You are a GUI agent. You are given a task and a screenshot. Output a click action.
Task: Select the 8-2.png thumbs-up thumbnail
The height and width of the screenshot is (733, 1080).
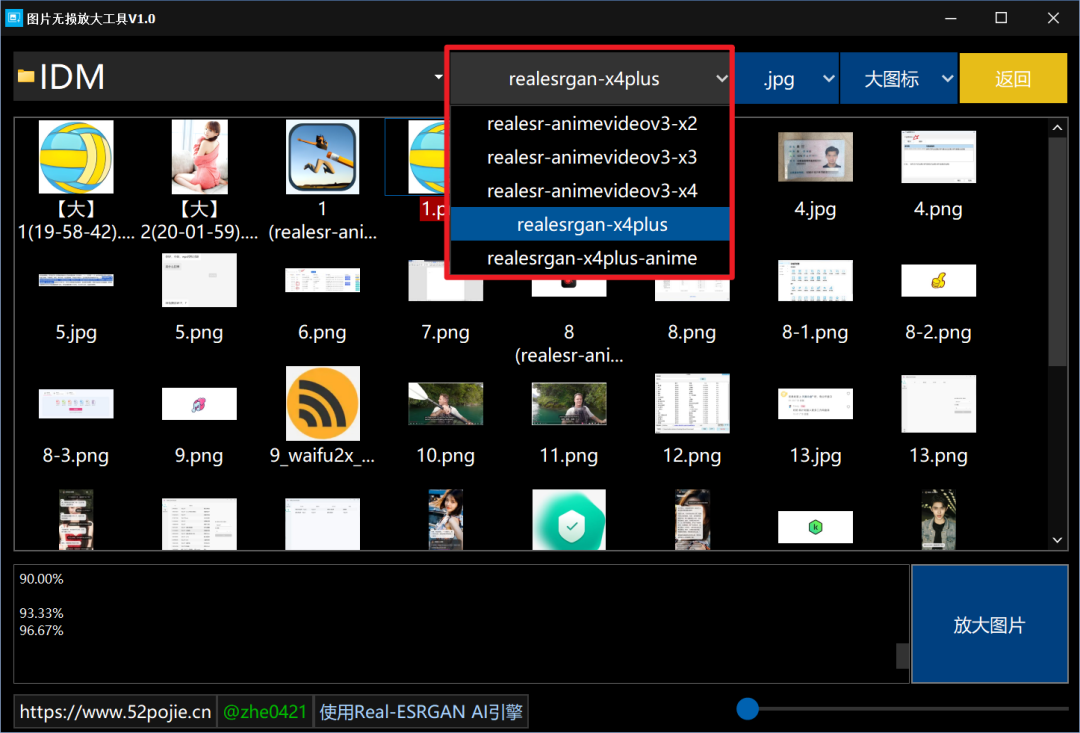click(938, 281)
